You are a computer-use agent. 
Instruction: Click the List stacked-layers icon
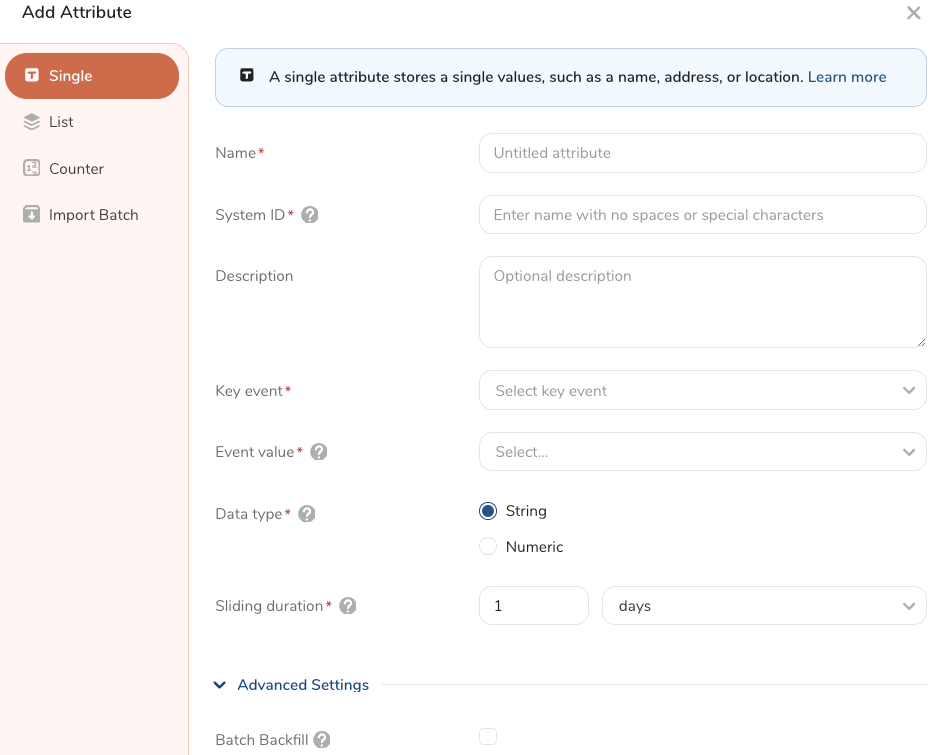tap(32, 122)
